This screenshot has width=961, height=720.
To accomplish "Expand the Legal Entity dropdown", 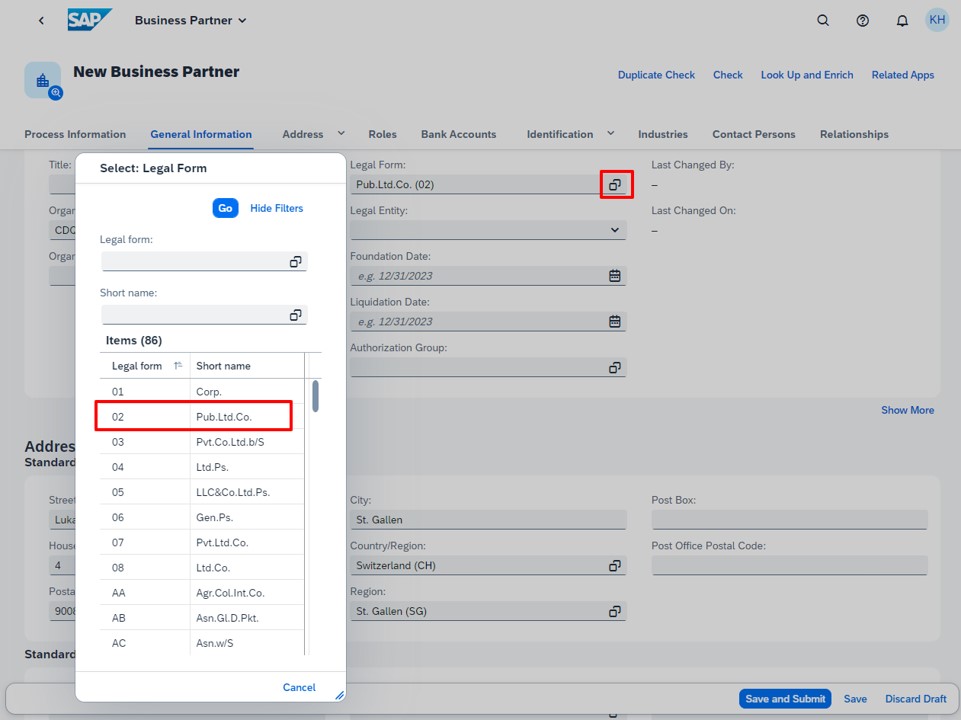I will [615, 230].
